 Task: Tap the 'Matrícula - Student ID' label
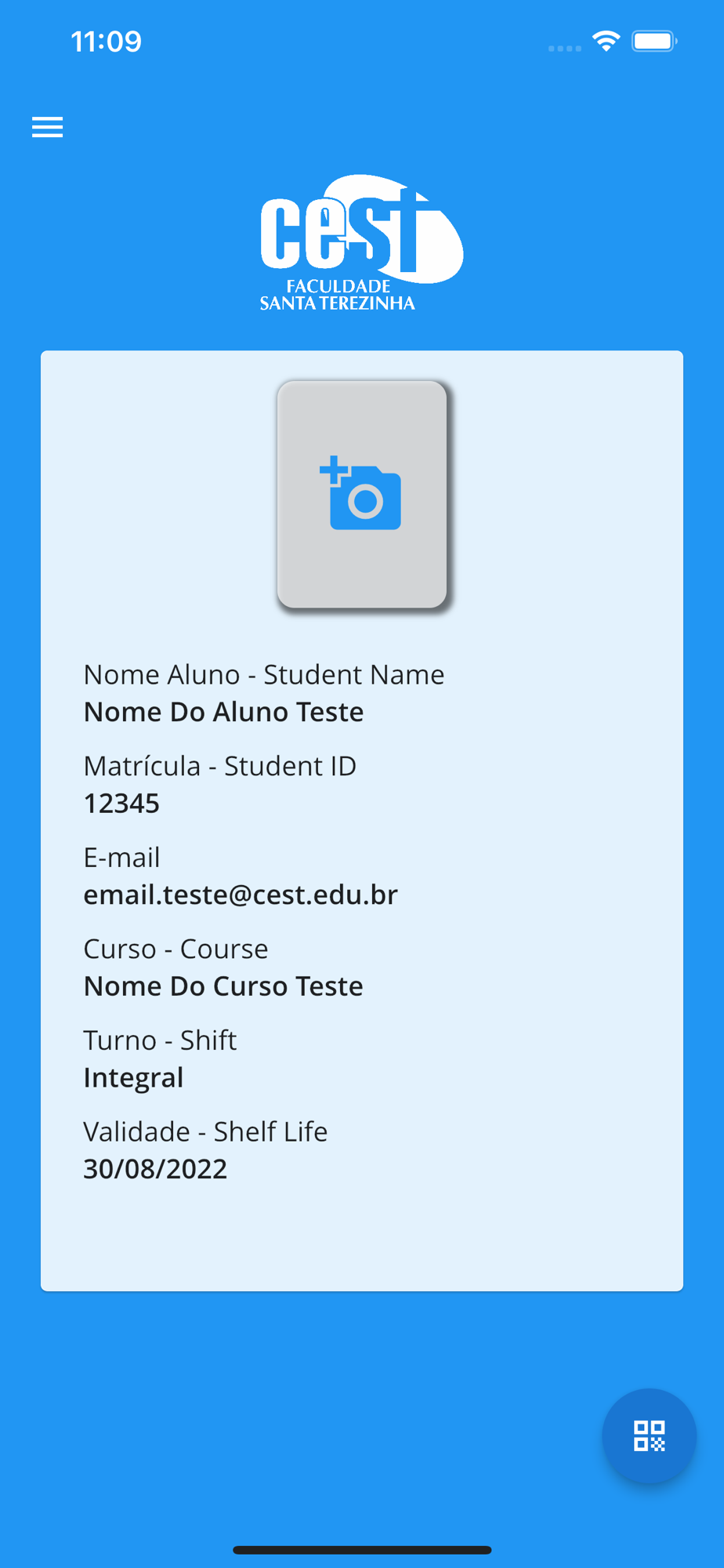point(220,766)
